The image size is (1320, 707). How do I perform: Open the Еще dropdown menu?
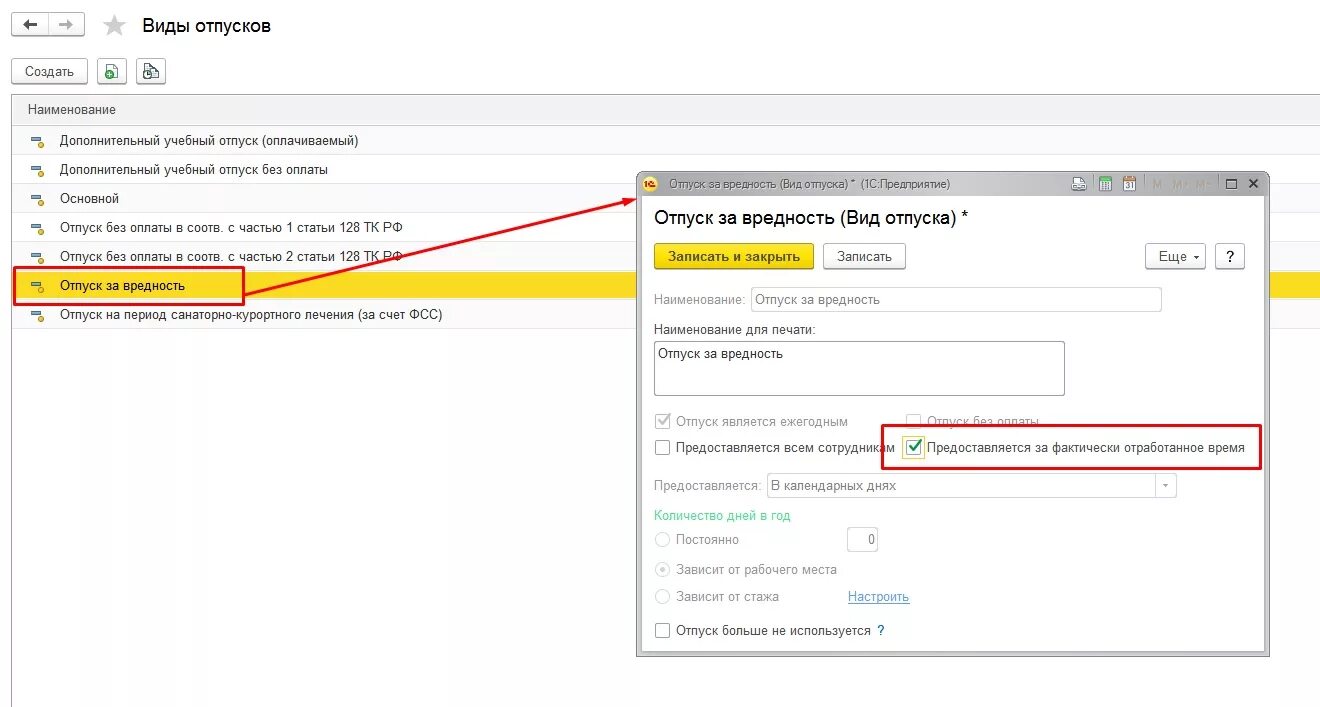1175,256
